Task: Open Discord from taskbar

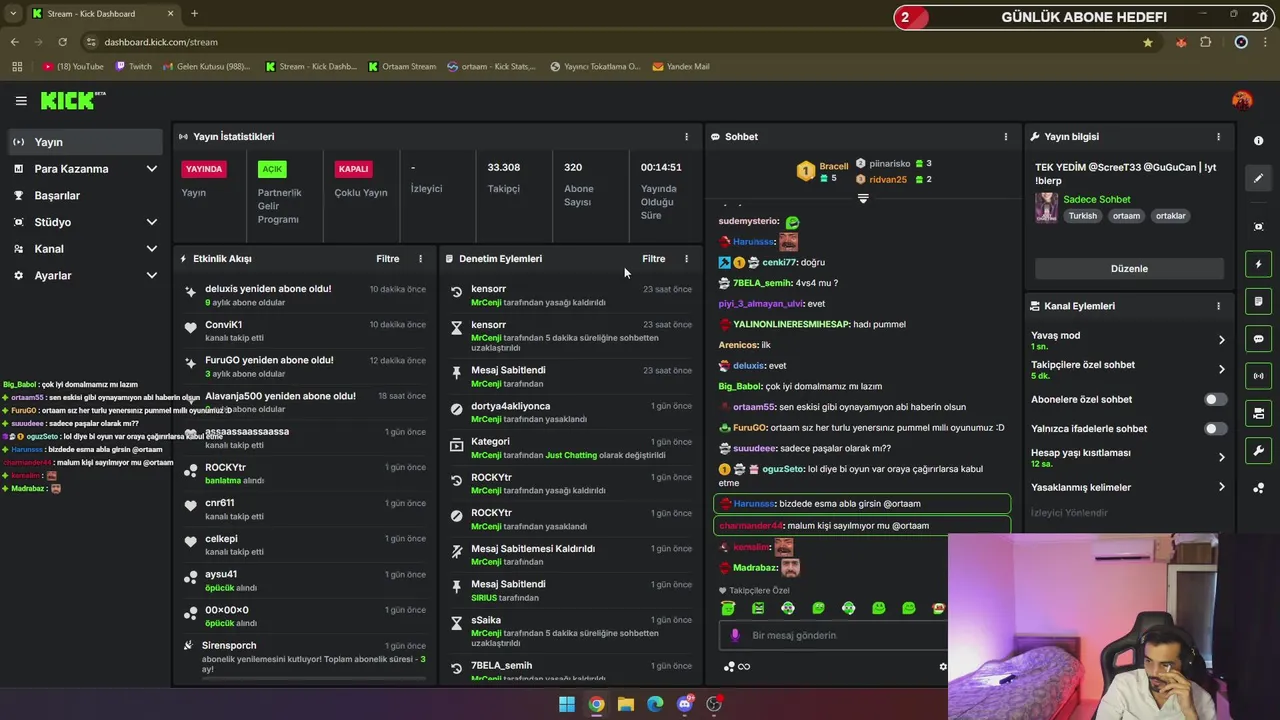Action: click(685, 704)
